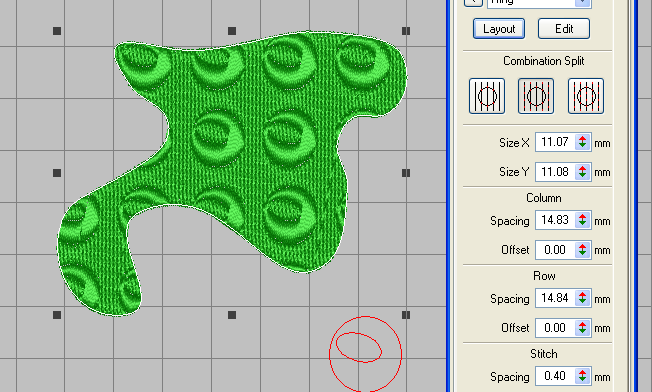Viewport: 652px width, 392px height.
Task: Click the Size Y stepper arrows
Action: (x=583, y=172)
